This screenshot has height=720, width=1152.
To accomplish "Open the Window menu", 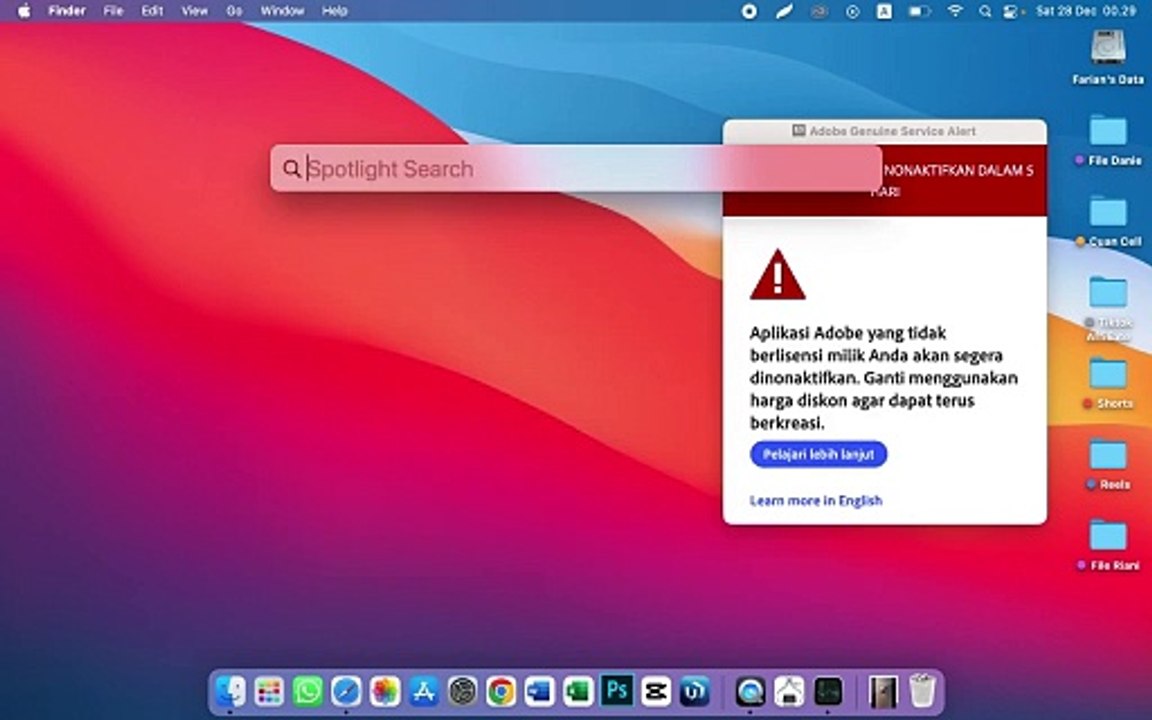I will pos(282,11).
